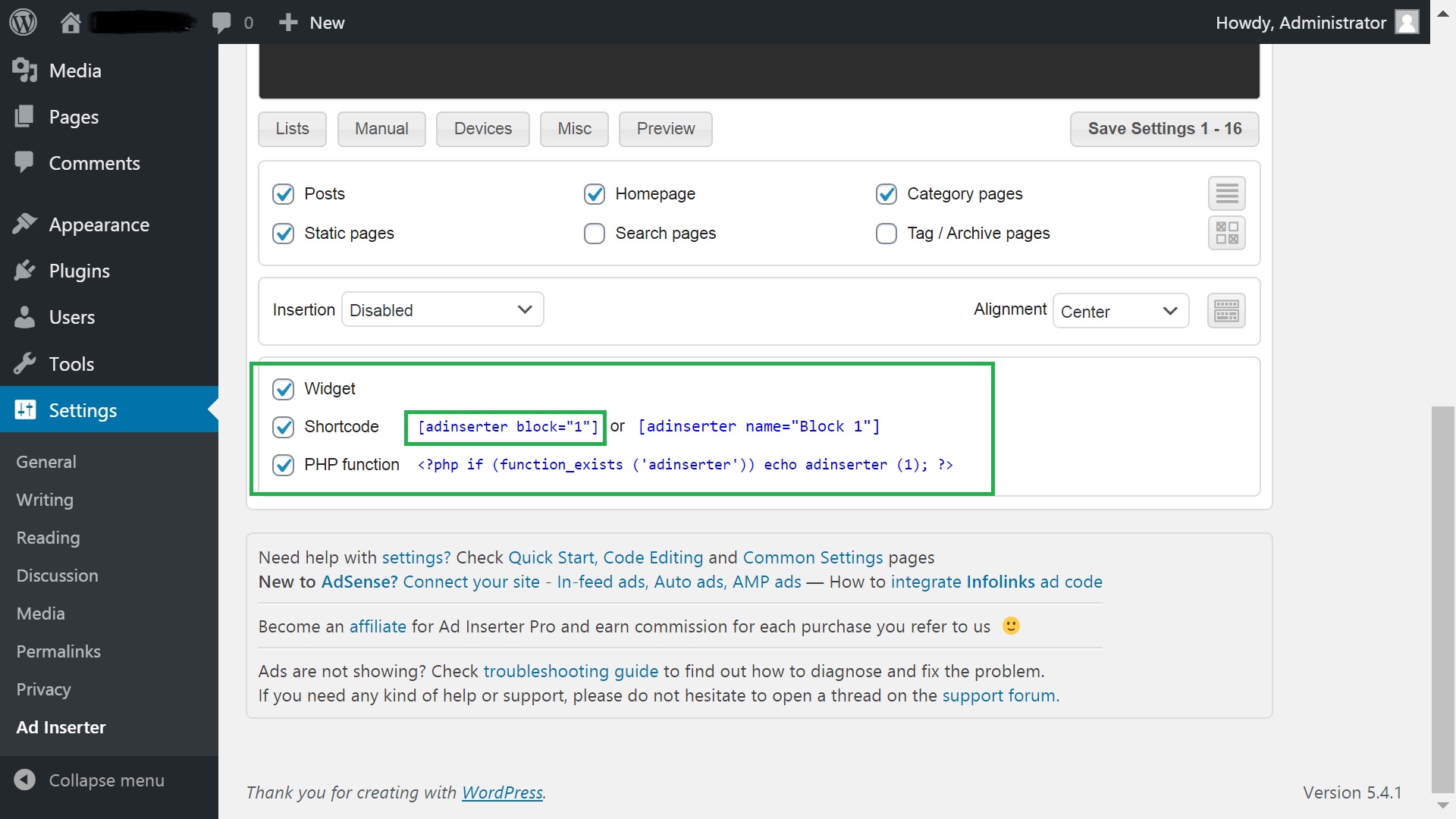1456x819 pixels.
Task: Select the adinserter block="1" shortcode
Action: tap(507, 427)
